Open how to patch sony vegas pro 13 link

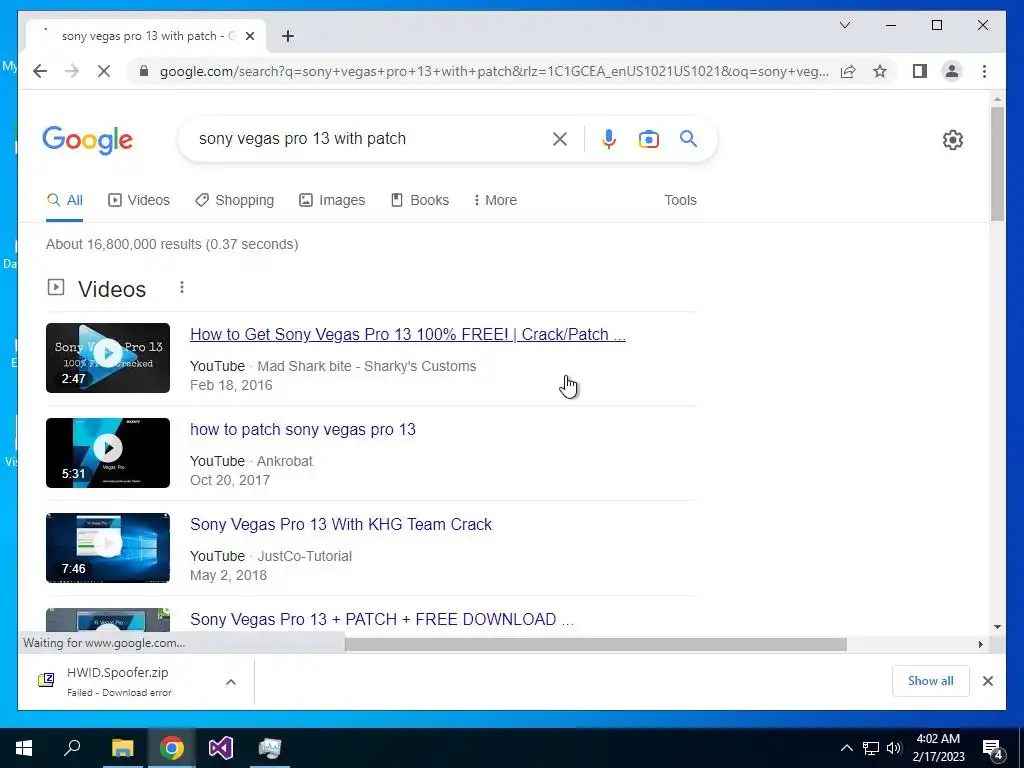[302, 430]
